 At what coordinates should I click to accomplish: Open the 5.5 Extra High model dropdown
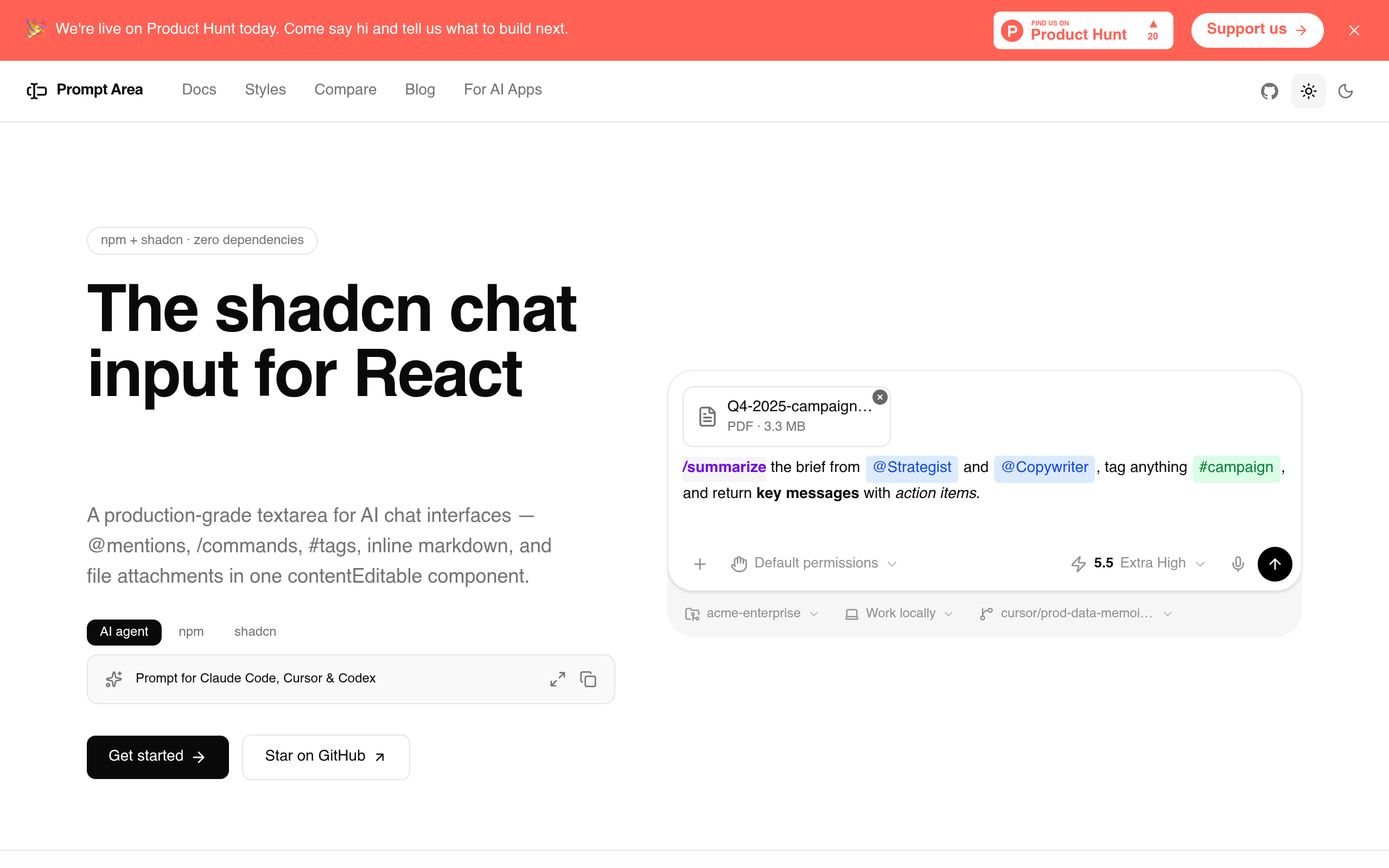[x=1137, y=563]
